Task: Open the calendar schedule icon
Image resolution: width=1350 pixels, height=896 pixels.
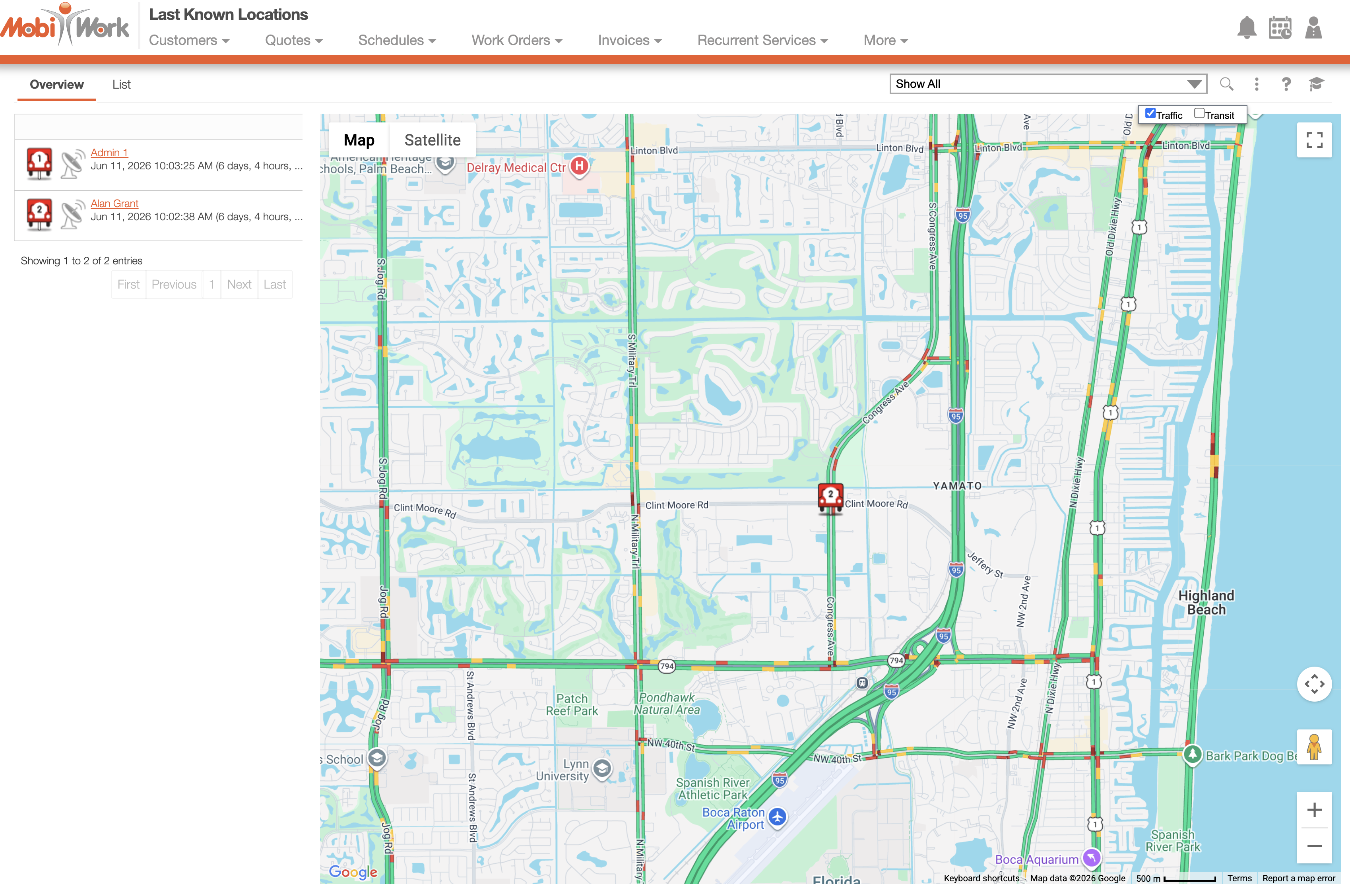Action: pyautogui.click(x=1280, y=27)
